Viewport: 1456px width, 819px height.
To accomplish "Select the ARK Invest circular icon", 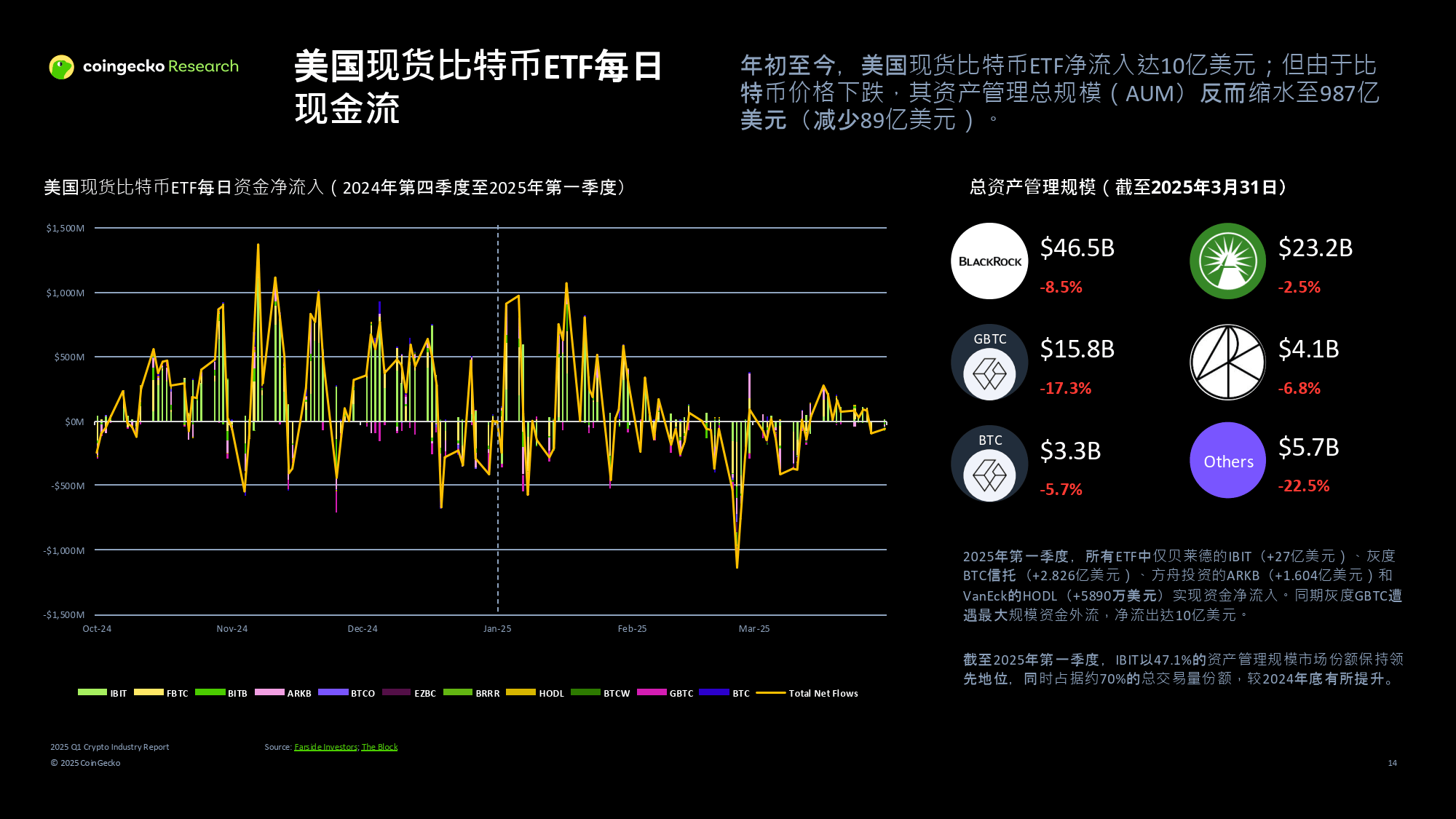I will (x=1227, y=362).
